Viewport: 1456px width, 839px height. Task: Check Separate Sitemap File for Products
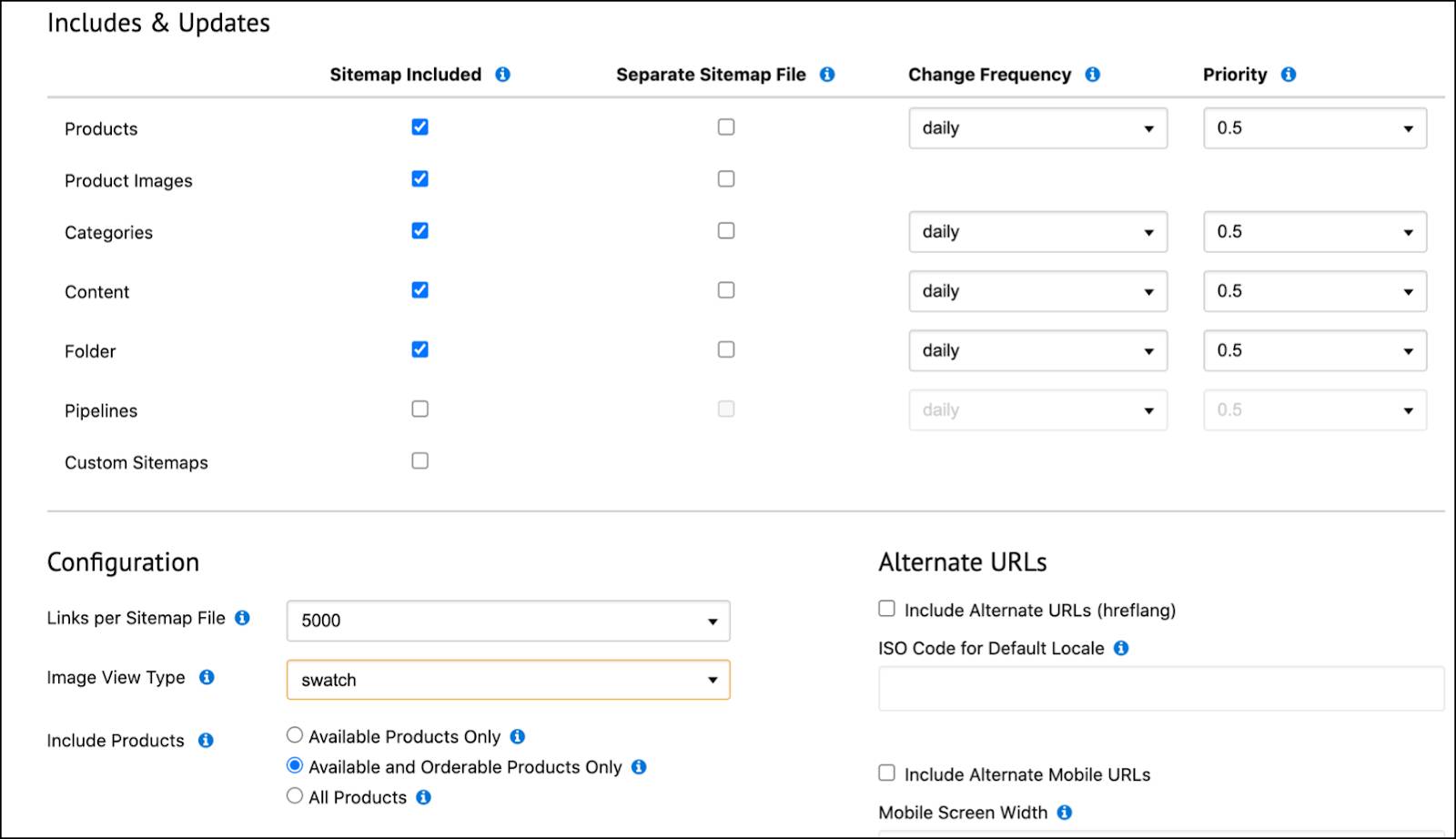click(x=726, y=126)
